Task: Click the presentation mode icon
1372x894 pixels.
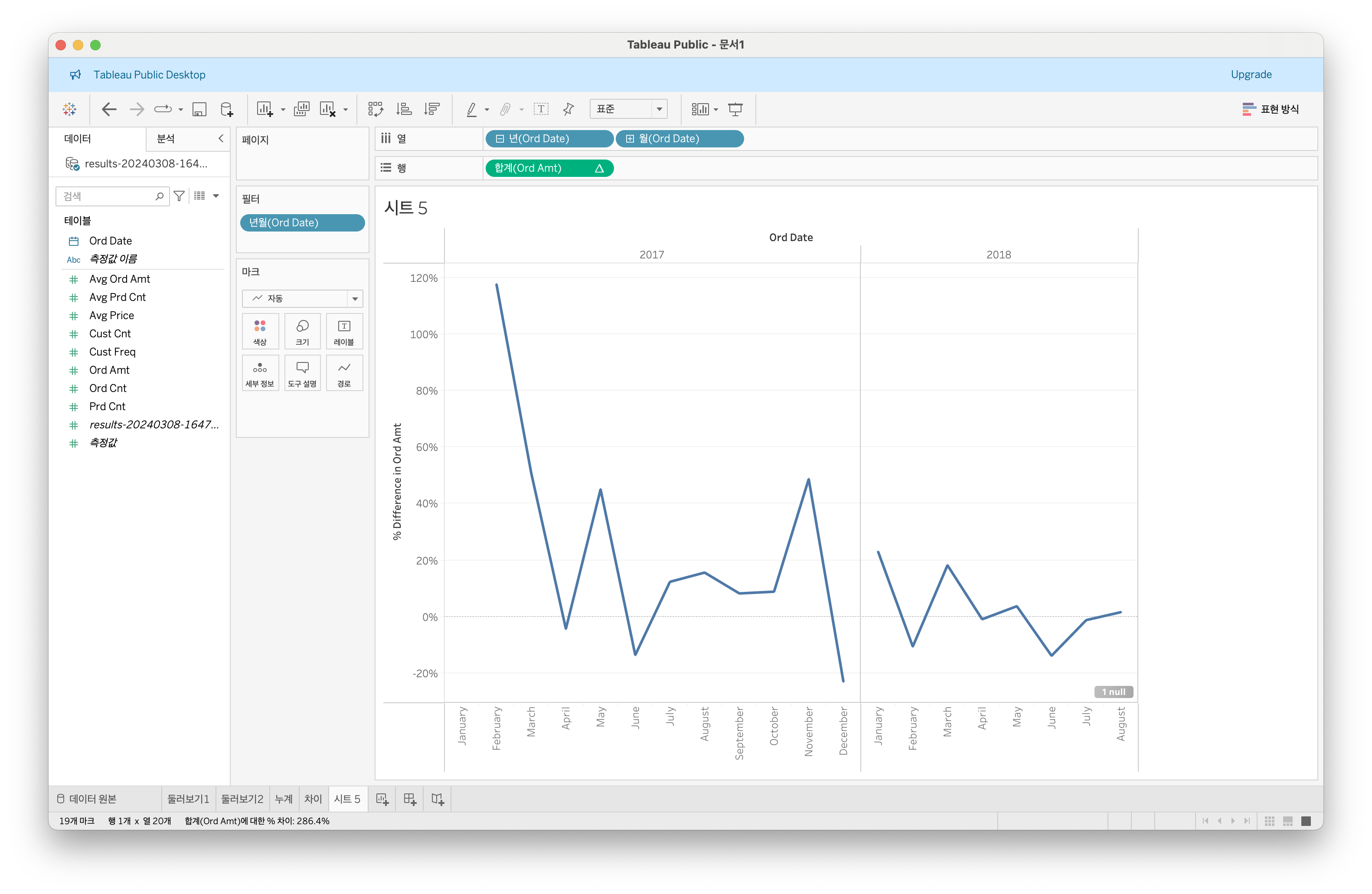Action: (x=735, y=109)
